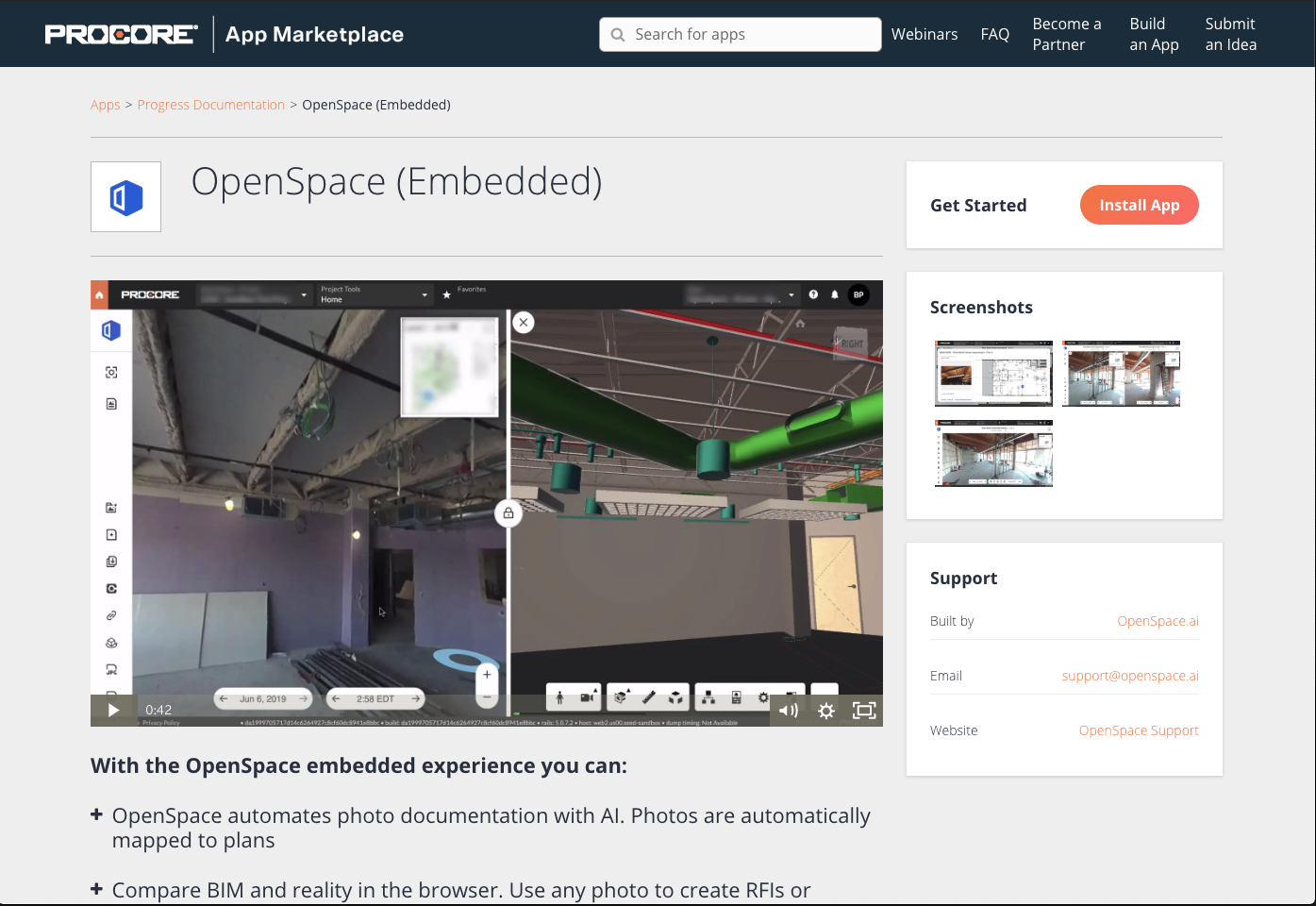Toggle the view sync lock on divider
The image size is (1316, 906).
tap(508, 513)
